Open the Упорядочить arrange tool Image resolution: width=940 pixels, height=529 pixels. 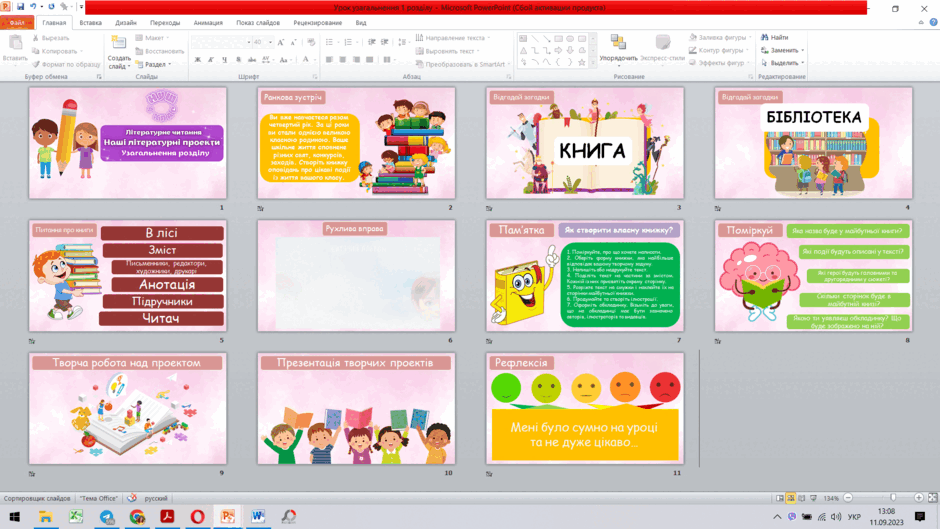pos(618,48)
